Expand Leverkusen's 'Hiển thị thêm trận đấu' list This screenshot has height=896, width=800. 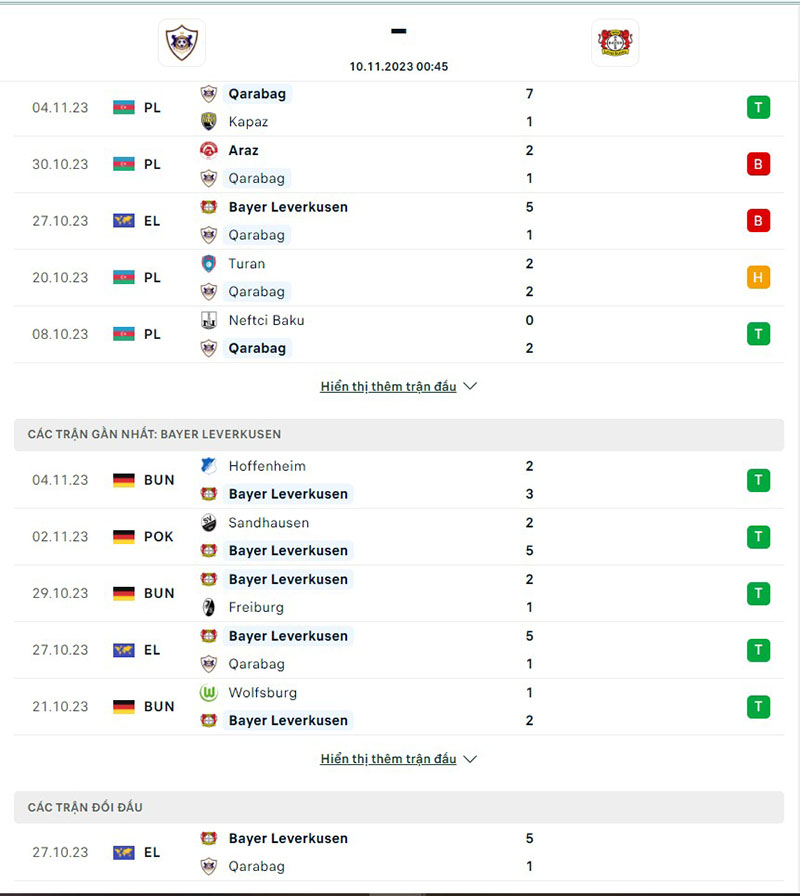(x=388, y=758)
